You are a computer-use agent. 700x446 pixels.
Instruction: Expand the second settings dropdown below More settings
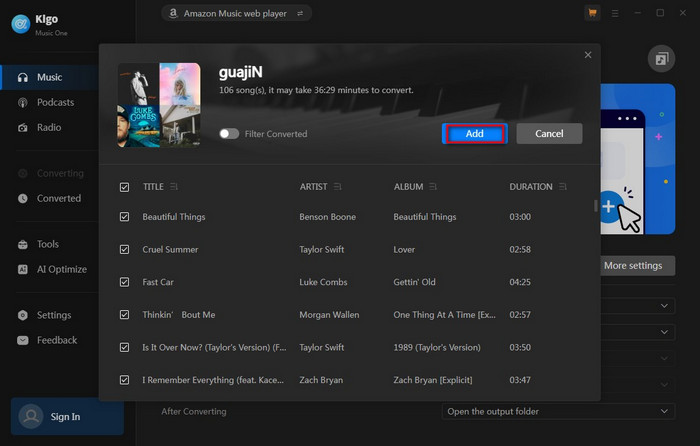point(664,332)
